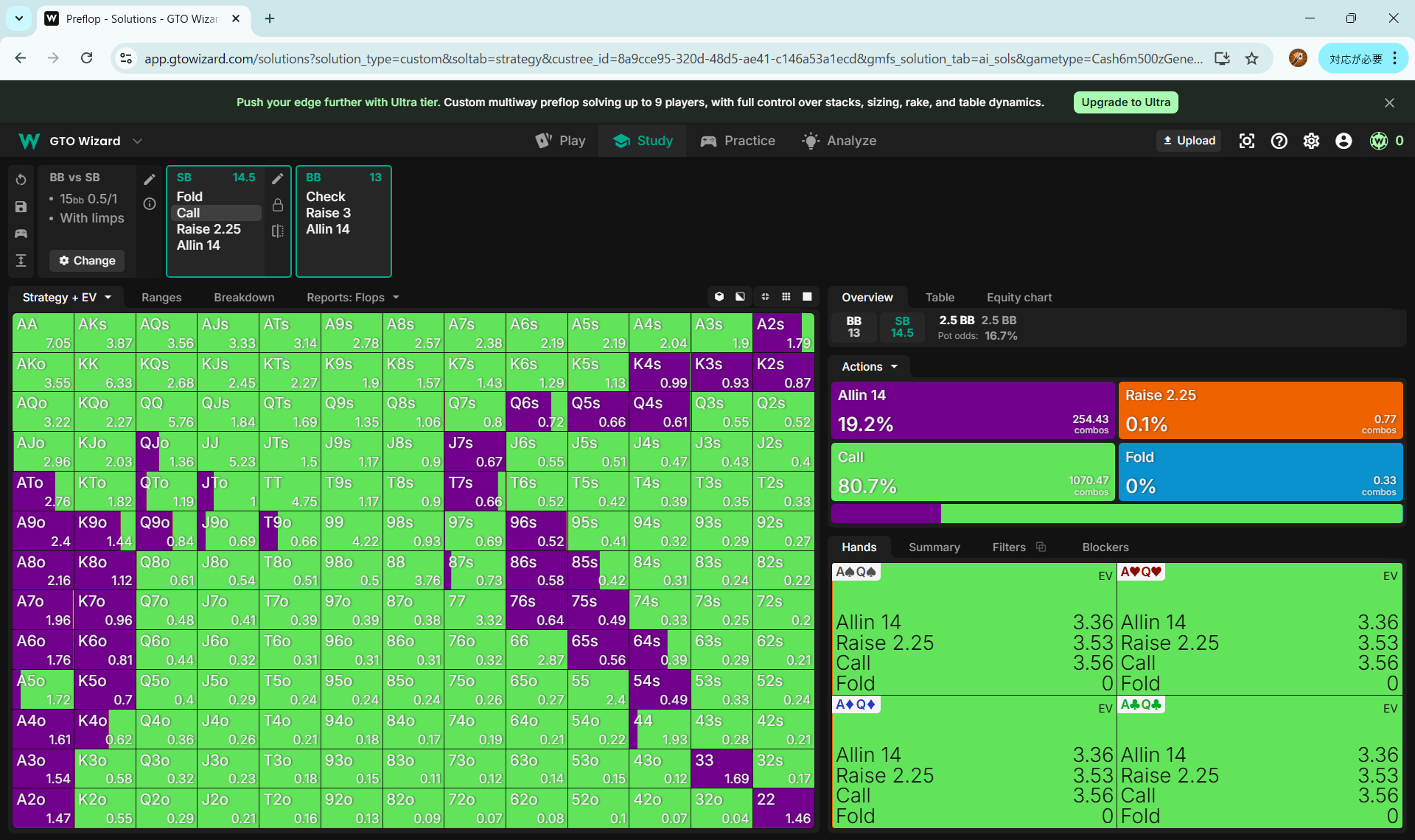
Task: Open the Strategy + EV dropdown
Action: point(66,298)
